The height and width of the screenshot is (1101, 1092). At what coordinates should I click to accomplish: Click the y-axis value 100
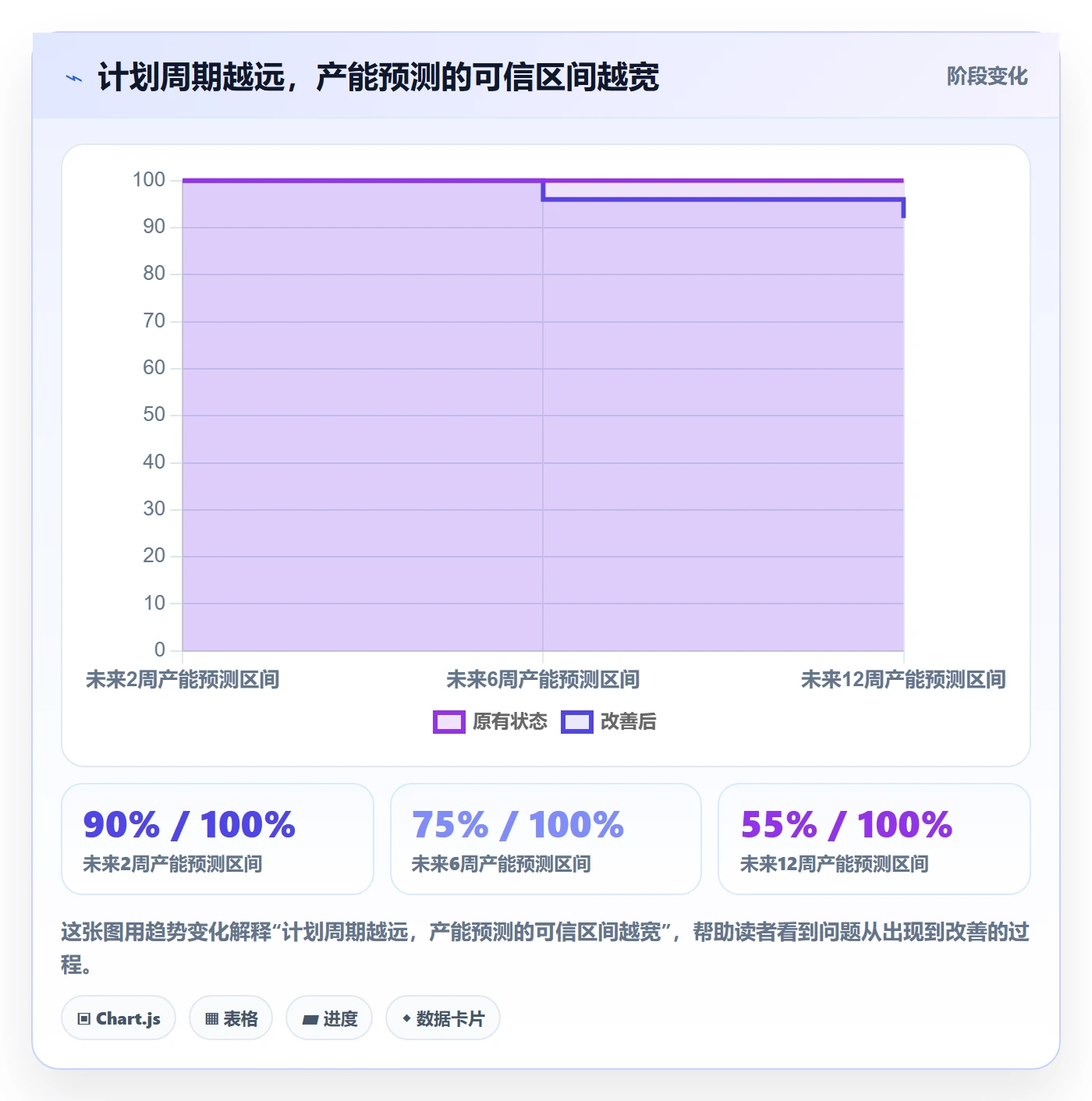pyautogui.click(x=149, y=180)
